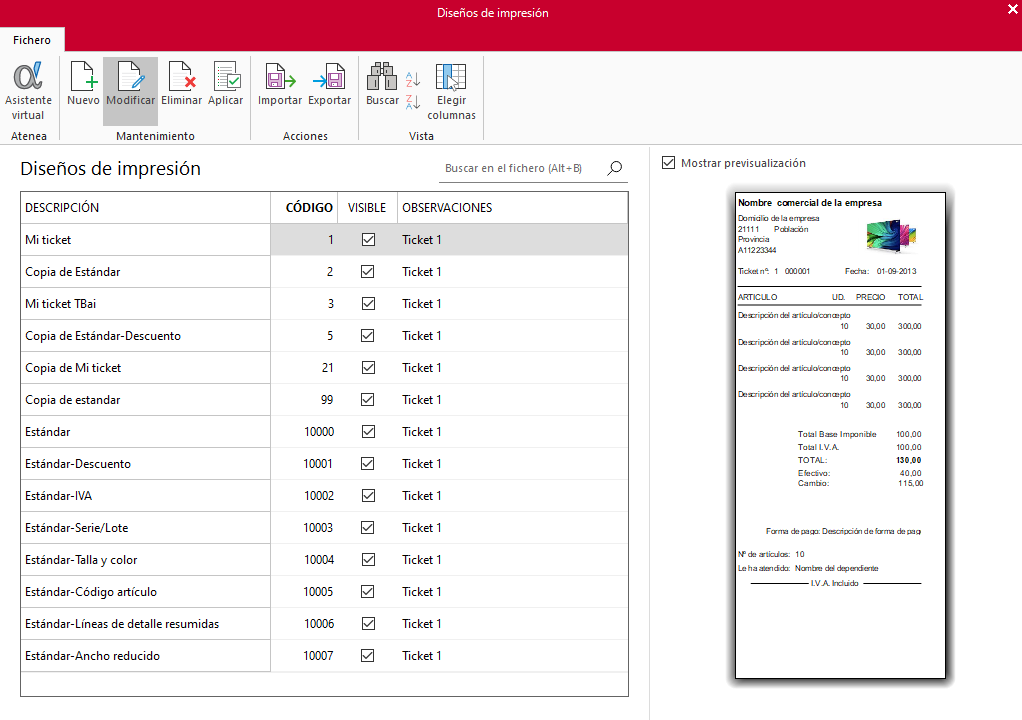Toggle visible checkbox for Copia de Estándar-Descuento

click(368, 336)
